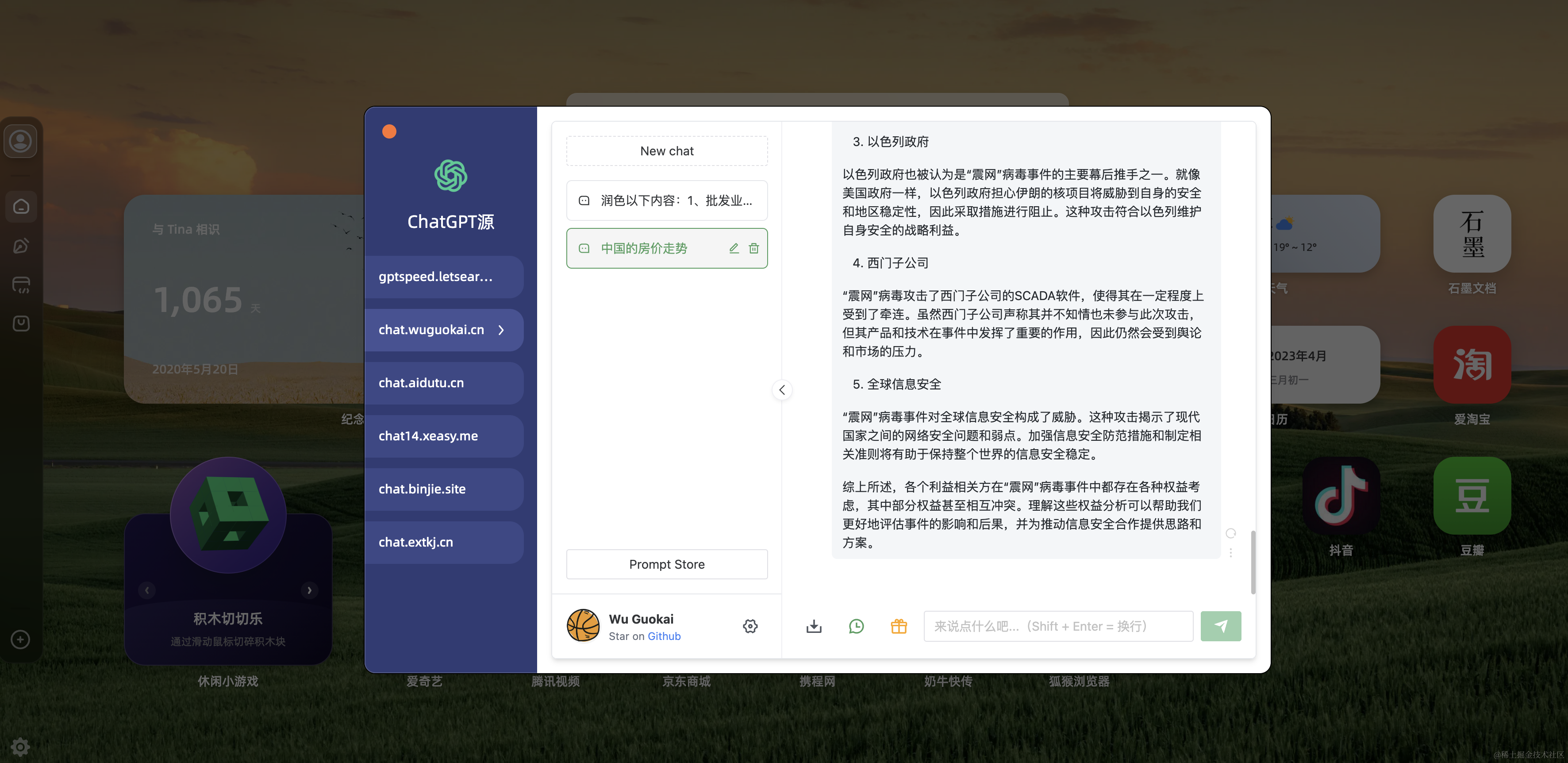1568x763 pixels.
Task: Expand chat.wuguokai.cn chevron arrow
Action: point(502,330)
